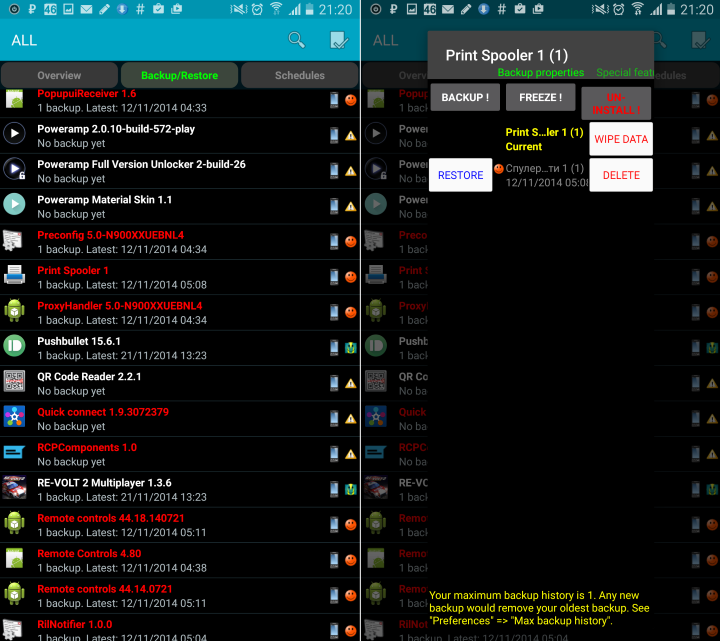Tap the warning triangle for QR Code Reader
The height and width of the screenshot is (641, 720).
pos(351,383)
